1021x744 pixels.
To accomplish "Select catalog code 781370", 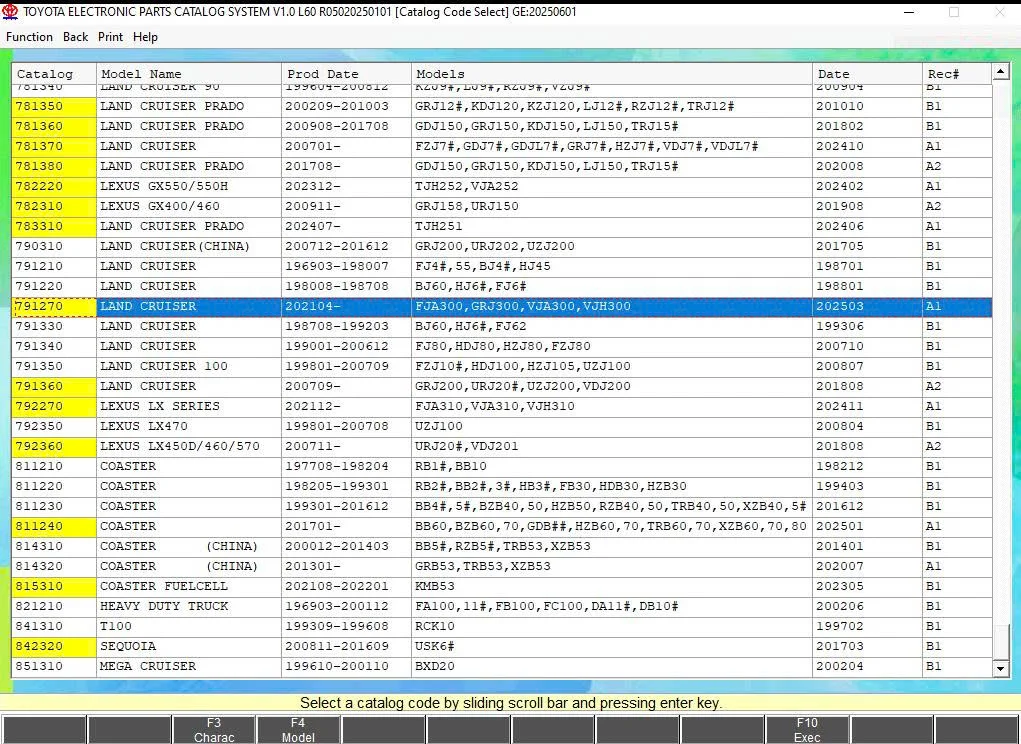I will (54, 146).
